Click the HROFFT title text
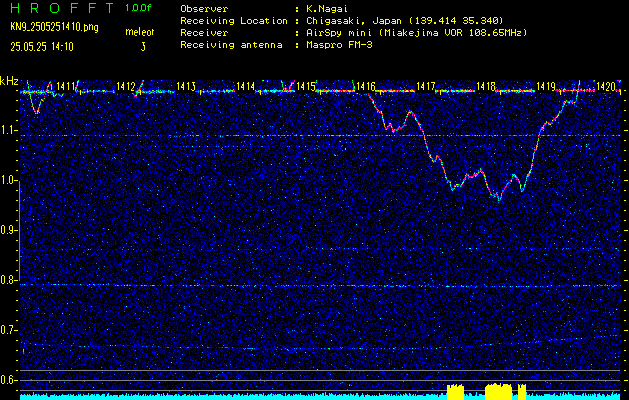Viewport: 629px width, 400px height. pyautogui.click(x=62, y=8)
